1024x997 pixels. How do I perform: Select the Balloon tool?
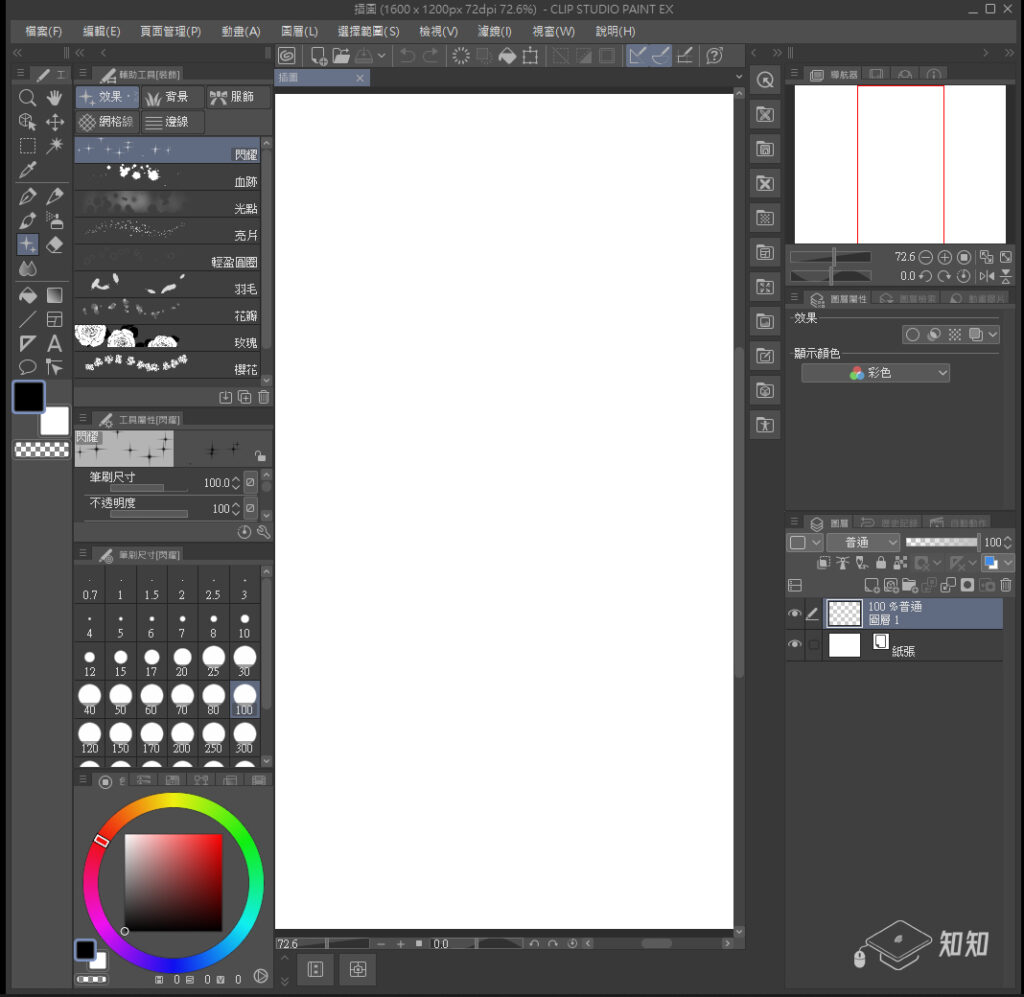click(27, 367)
